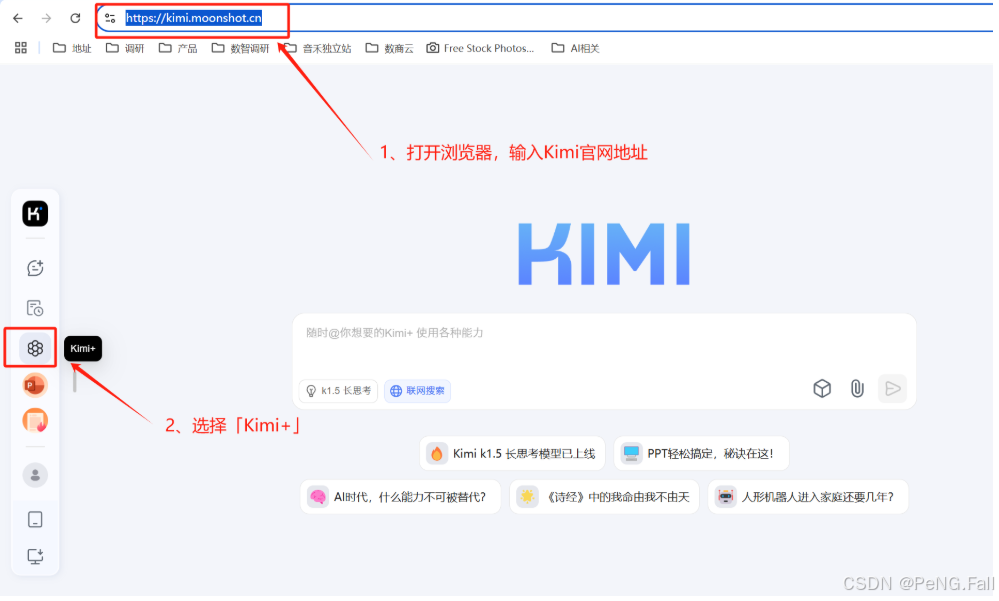Open Kimi+ from the sidebar
Screen dimensions: 999x601
(35, 349)
